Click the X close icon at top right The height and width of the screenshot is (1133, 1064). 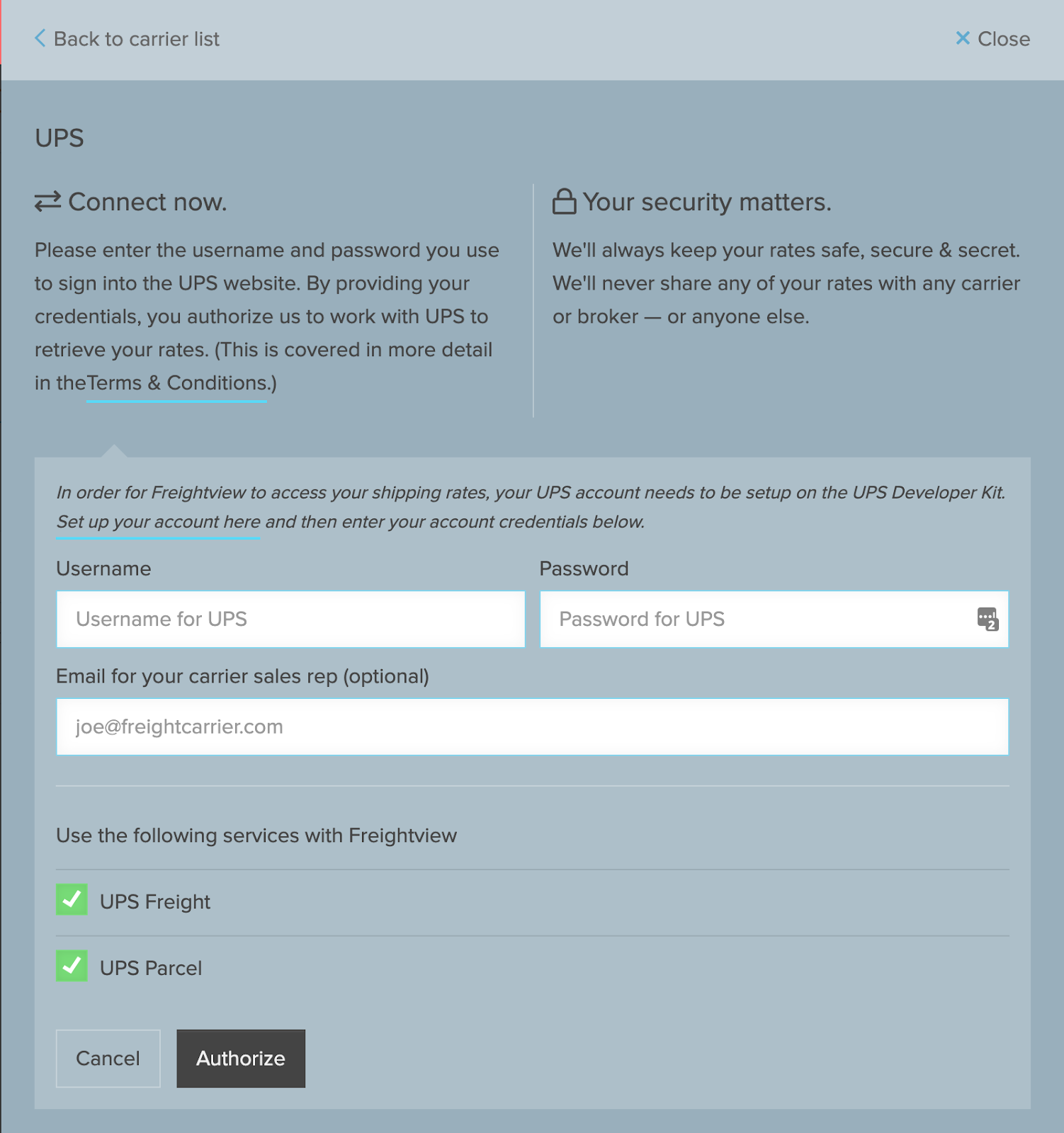point(963,39)
